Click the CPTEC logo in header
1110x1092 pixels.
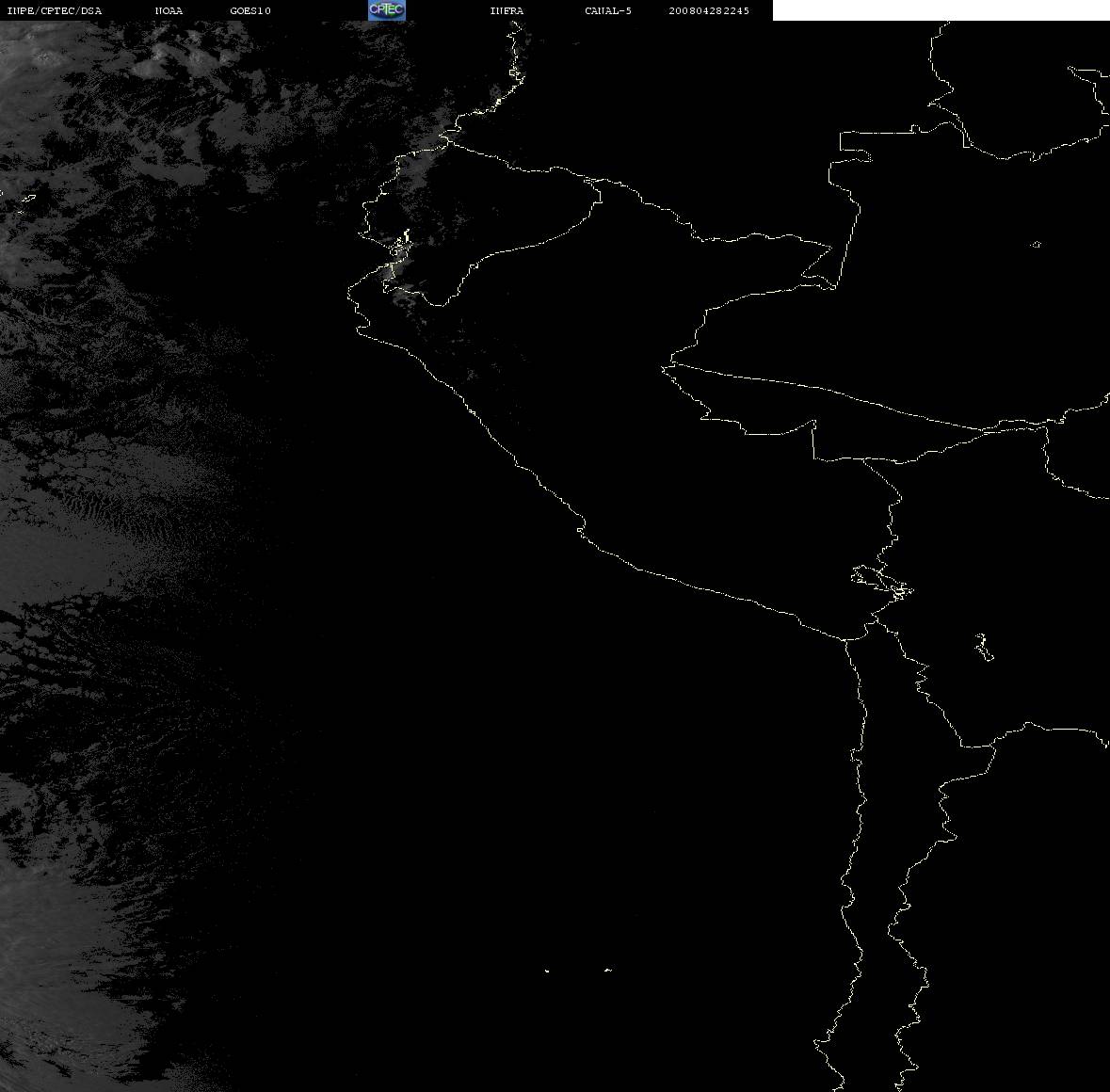387,10
